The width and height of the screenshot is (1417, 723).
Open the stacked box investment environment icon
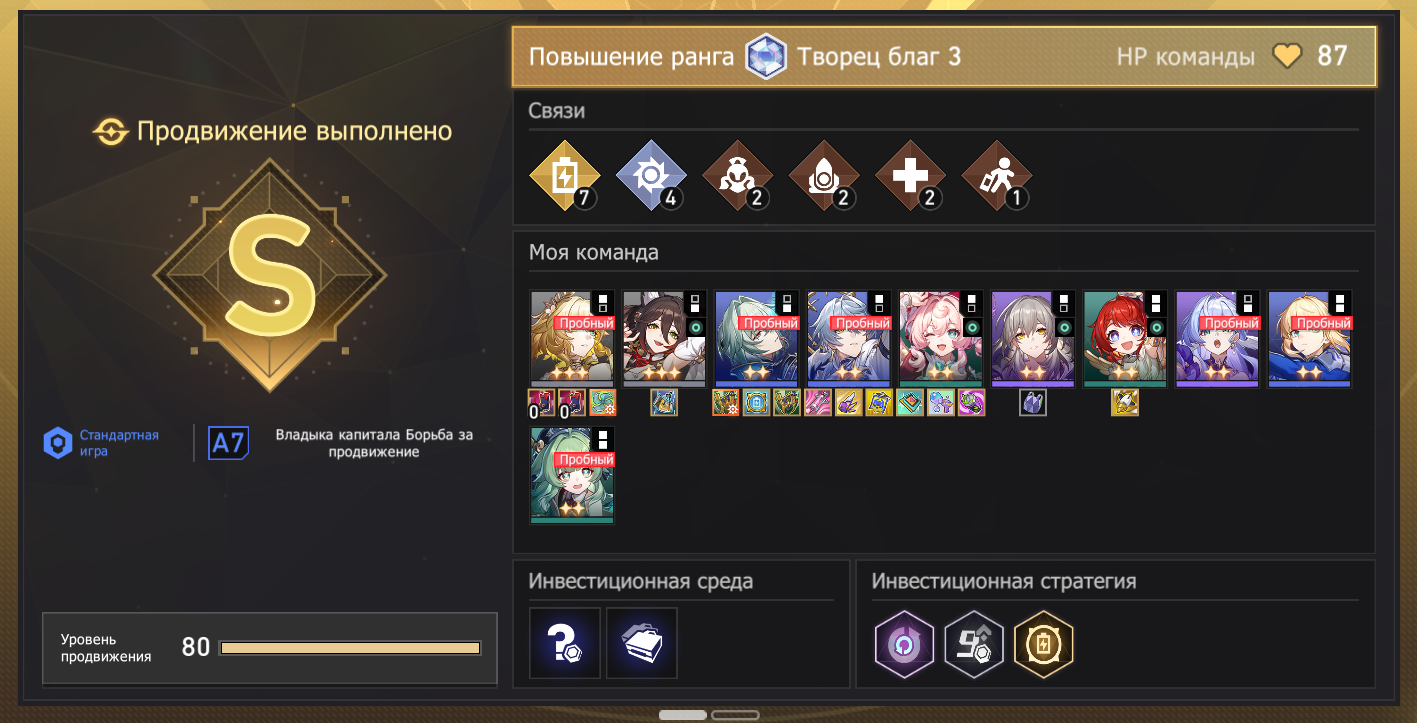coord(642,643)
